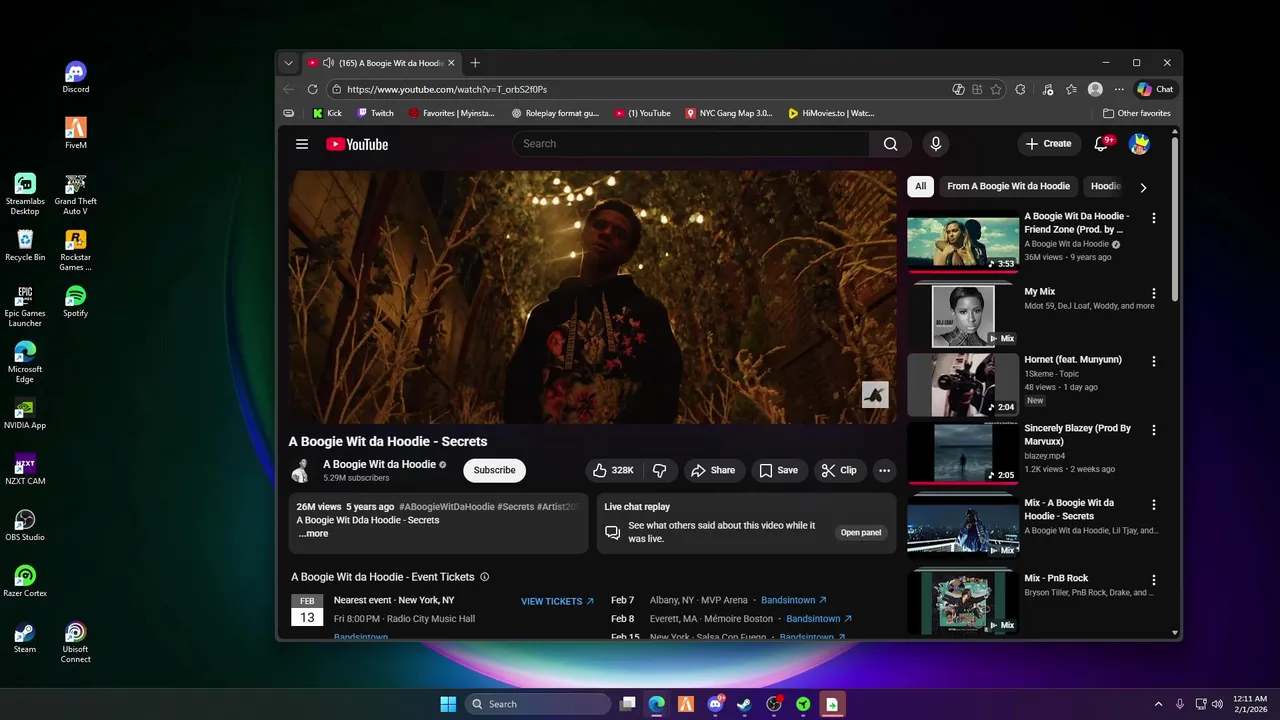The height and width of the screenshot is (720, 1280).
Task: Open Task View on the taskbar
Action: coord(628,704)
